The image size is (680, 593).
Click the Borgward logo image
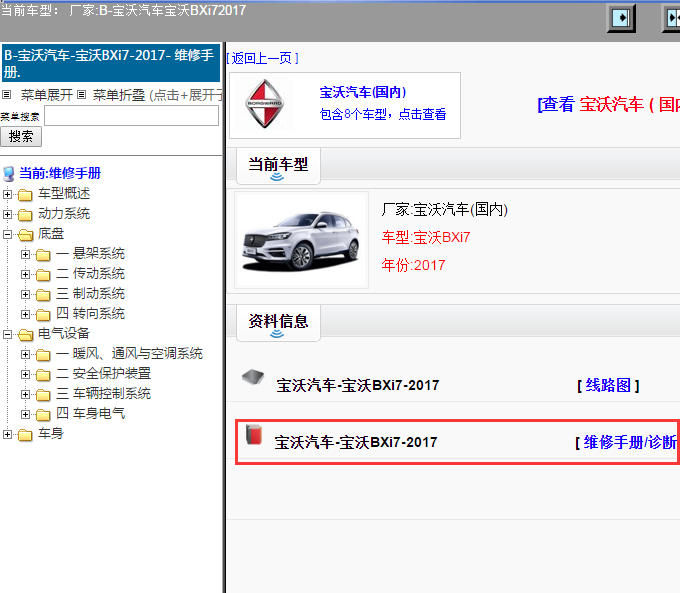[x=265, y=104]
